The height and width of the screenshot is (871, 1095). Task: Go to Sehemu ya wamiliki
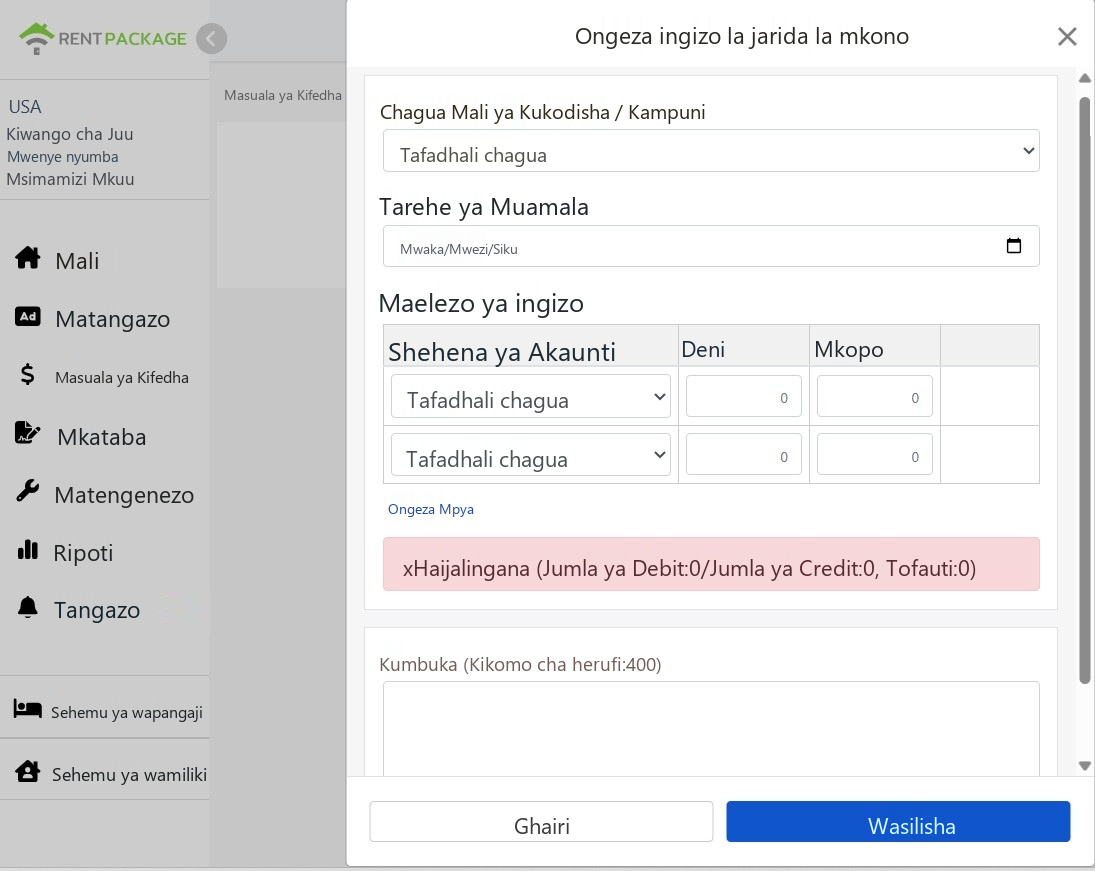coord(129,775)
